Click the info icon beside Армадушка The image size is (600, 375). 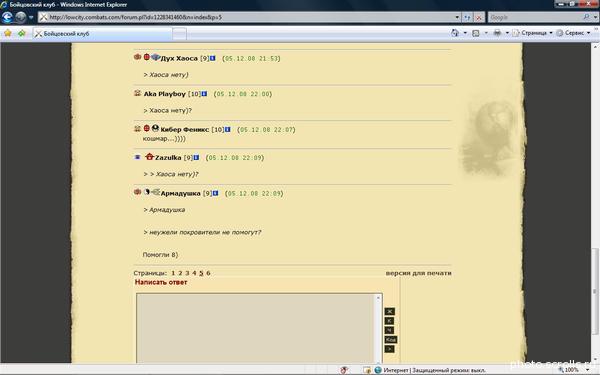(215, 193)
